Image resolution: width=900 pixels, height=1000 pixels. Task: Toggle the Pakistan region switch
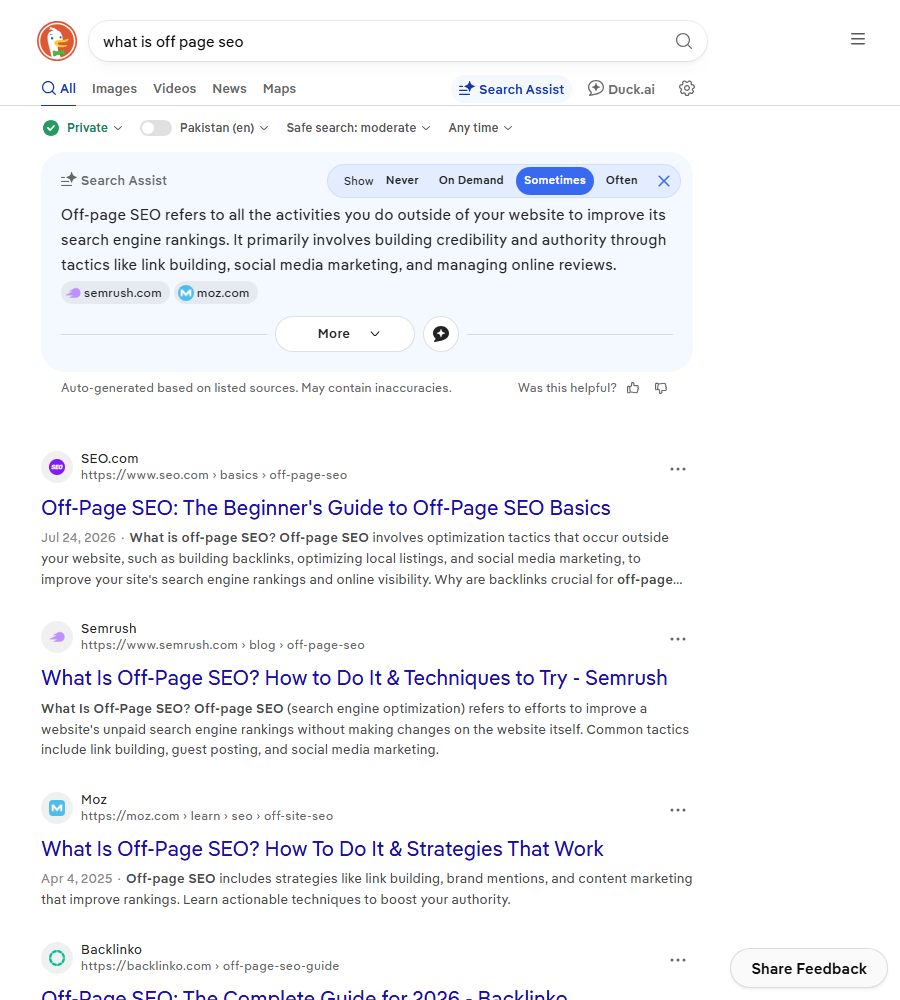(156, 128)
